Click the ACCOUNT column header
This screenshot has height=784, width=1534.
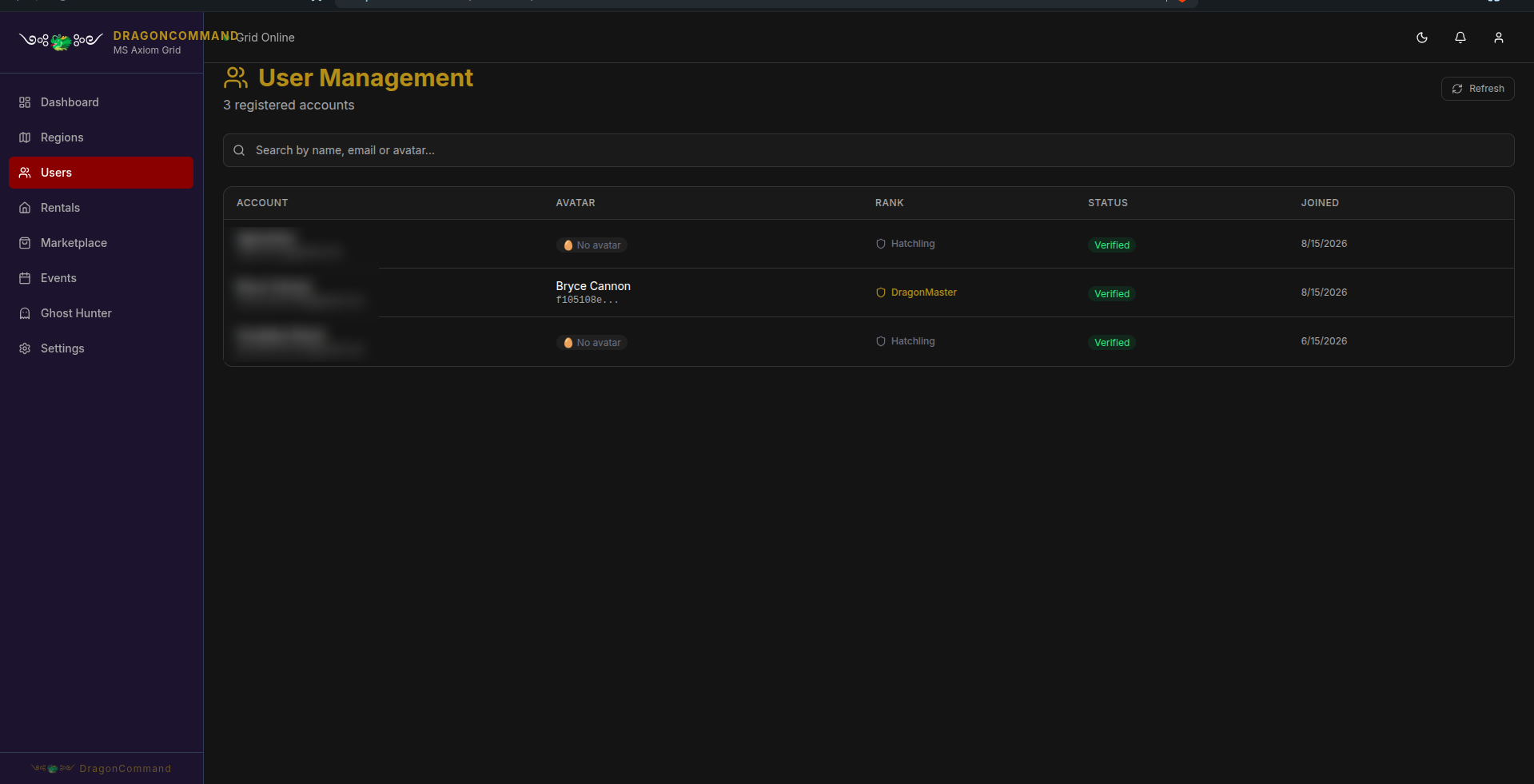(262, 203)
